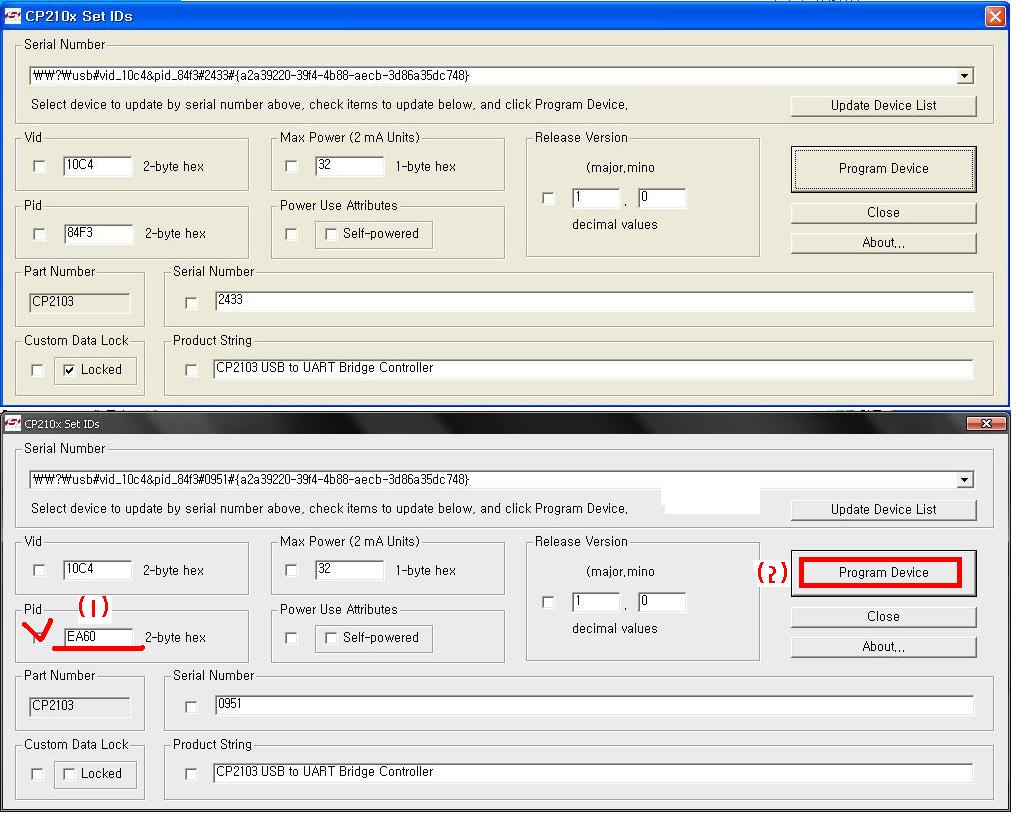1017x816 pixels.
Task: Click Update Device List in the upper window
Action: pyautogui.click(x=883, y=105)
